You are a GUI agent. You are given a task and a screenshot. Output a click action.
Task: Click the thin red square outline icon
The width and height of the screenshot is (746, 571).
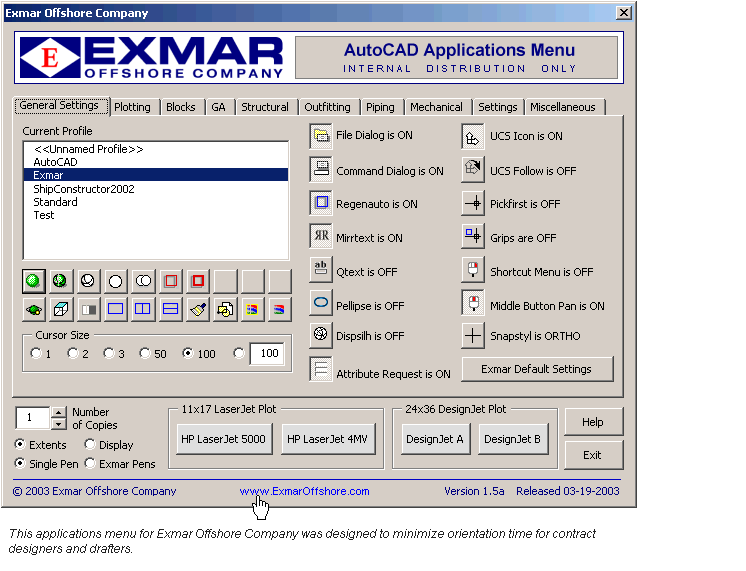170,281
